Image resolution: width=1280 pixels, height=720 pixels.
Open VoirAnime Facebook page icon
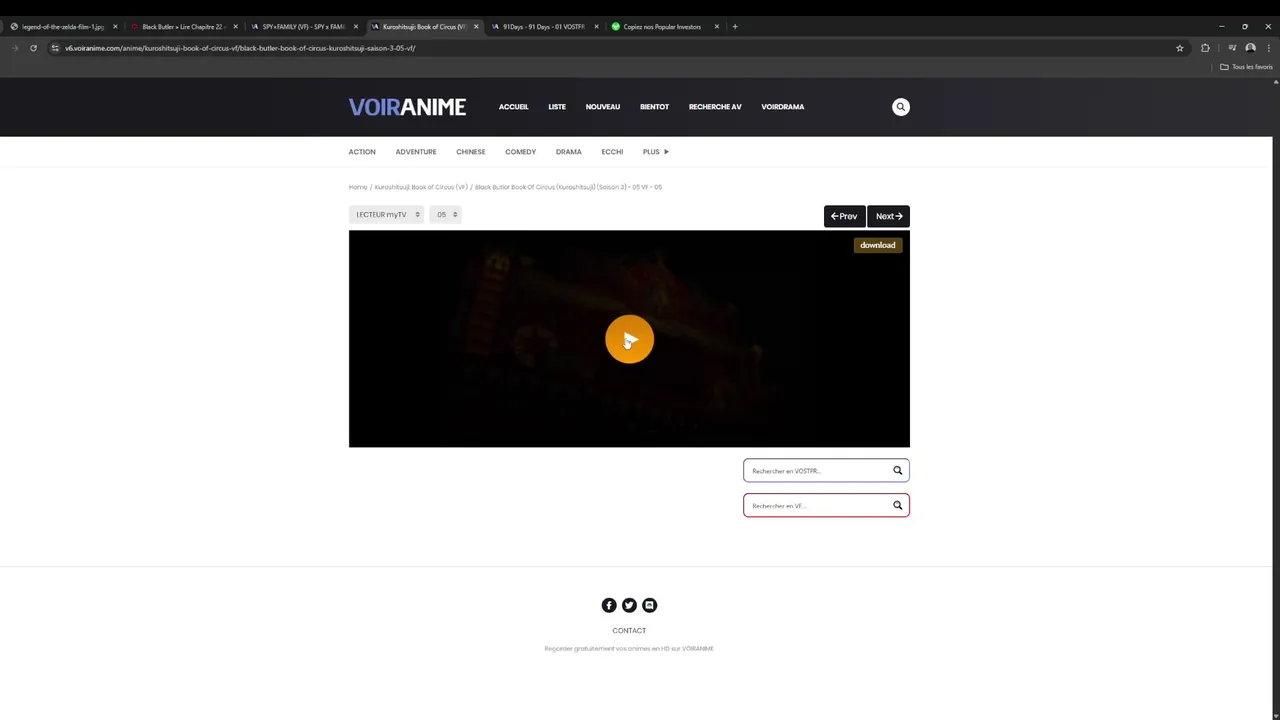[609, 605]
